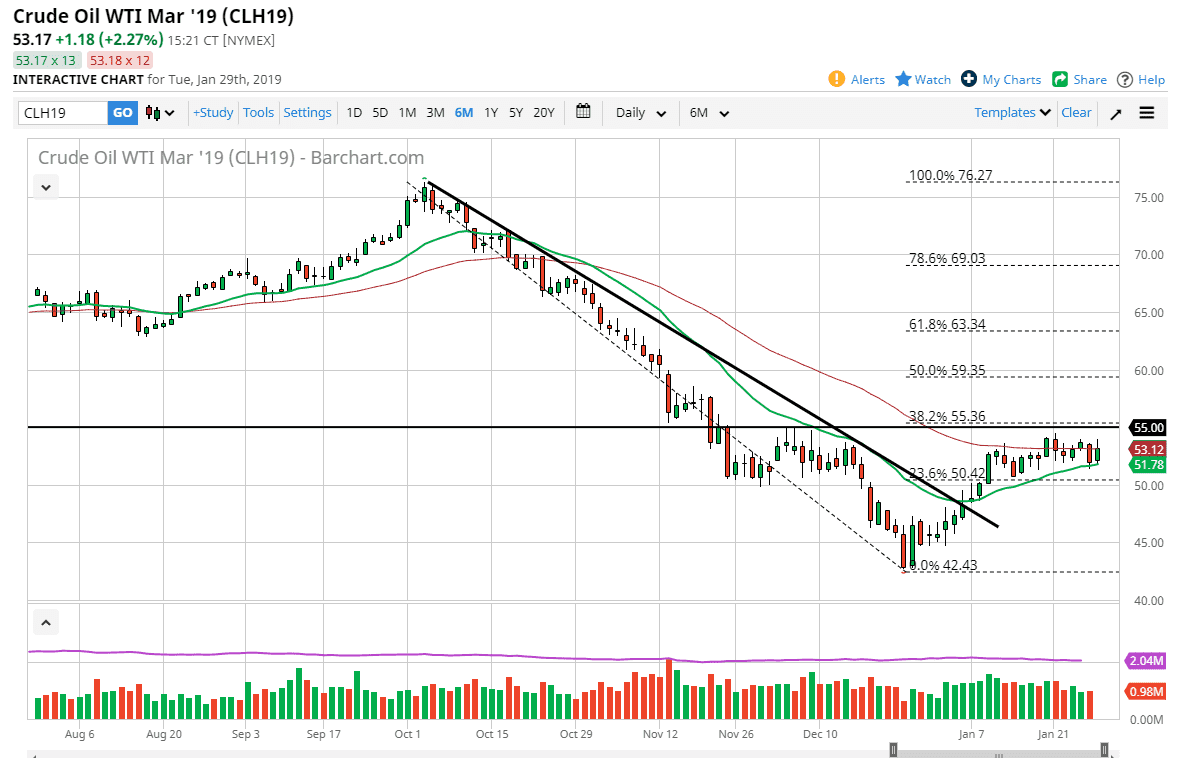
Task: Open the Daily frequency dropdown
Action: click(x=639, y=112)
